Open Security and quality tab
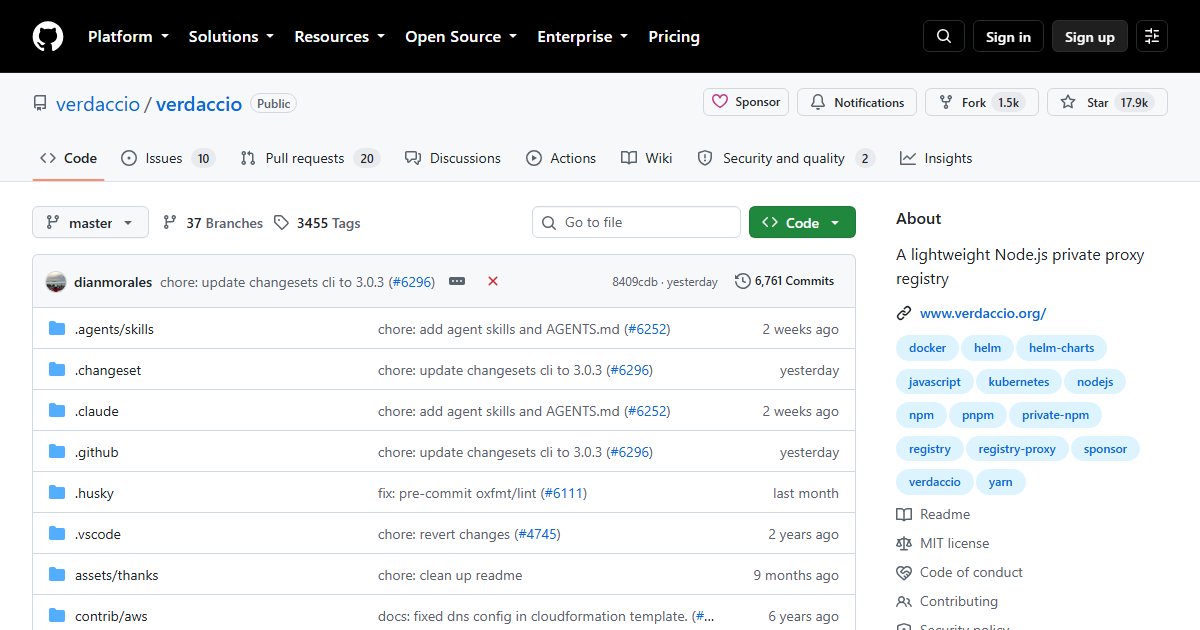This screenshot has width=1200, height=630. pos(785,158)
